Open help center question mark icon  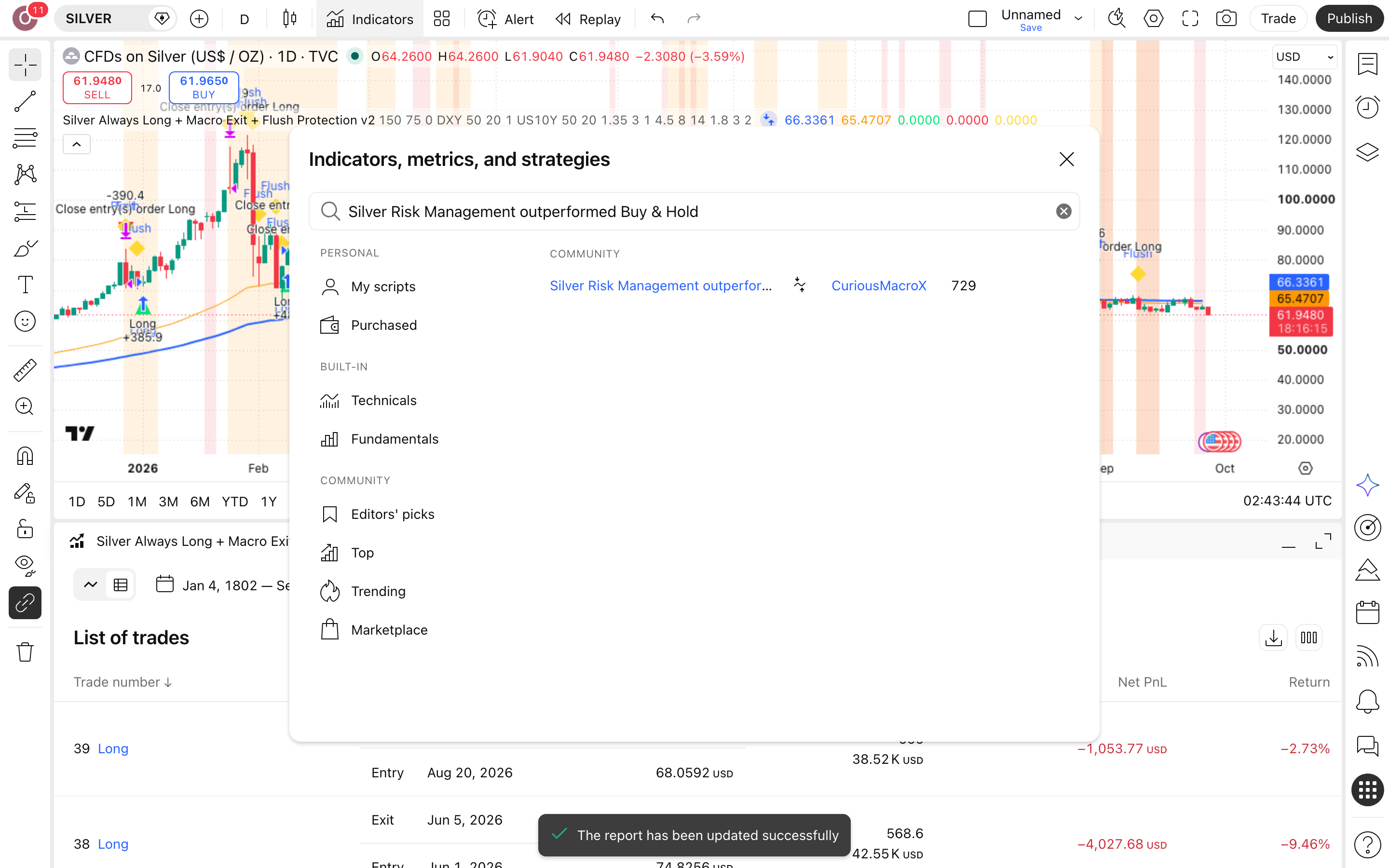[1367, 844]
